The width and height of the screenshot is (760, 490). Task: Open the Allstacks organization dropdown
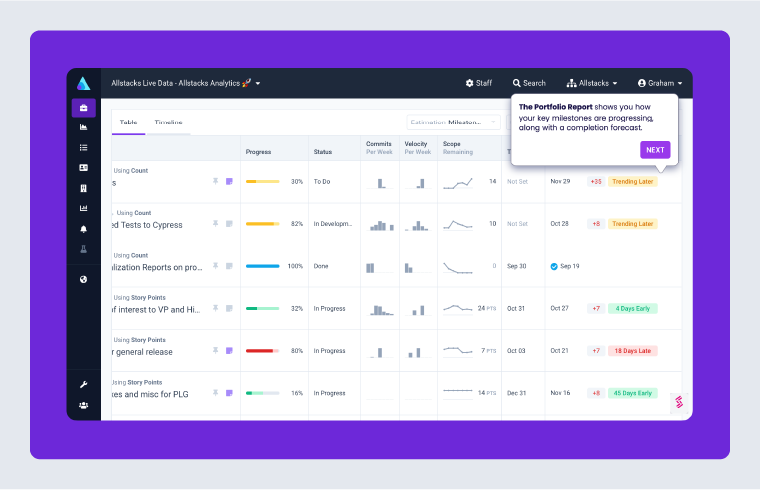592,83
